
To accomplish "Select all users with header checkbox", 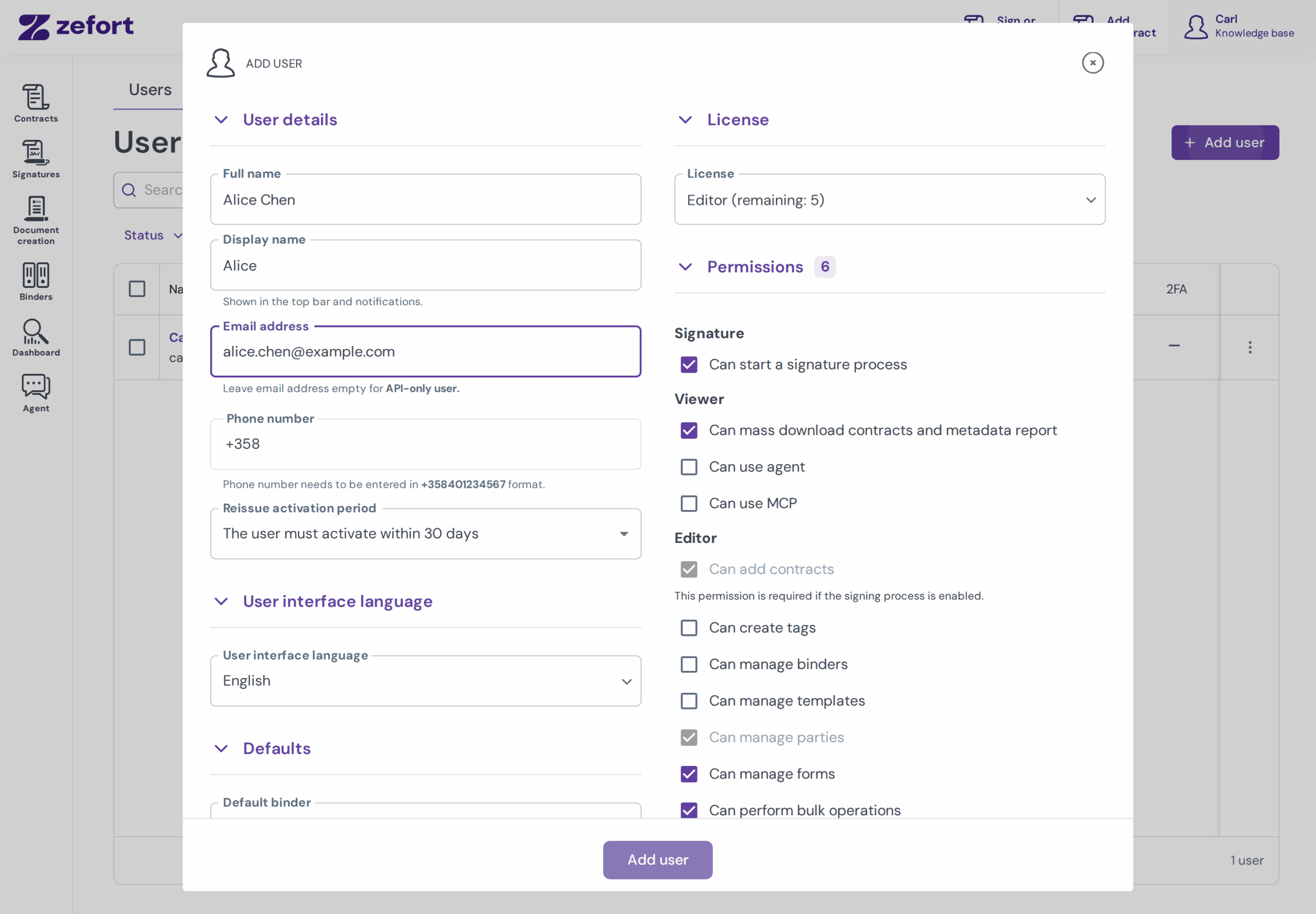I will click(137, 289).
